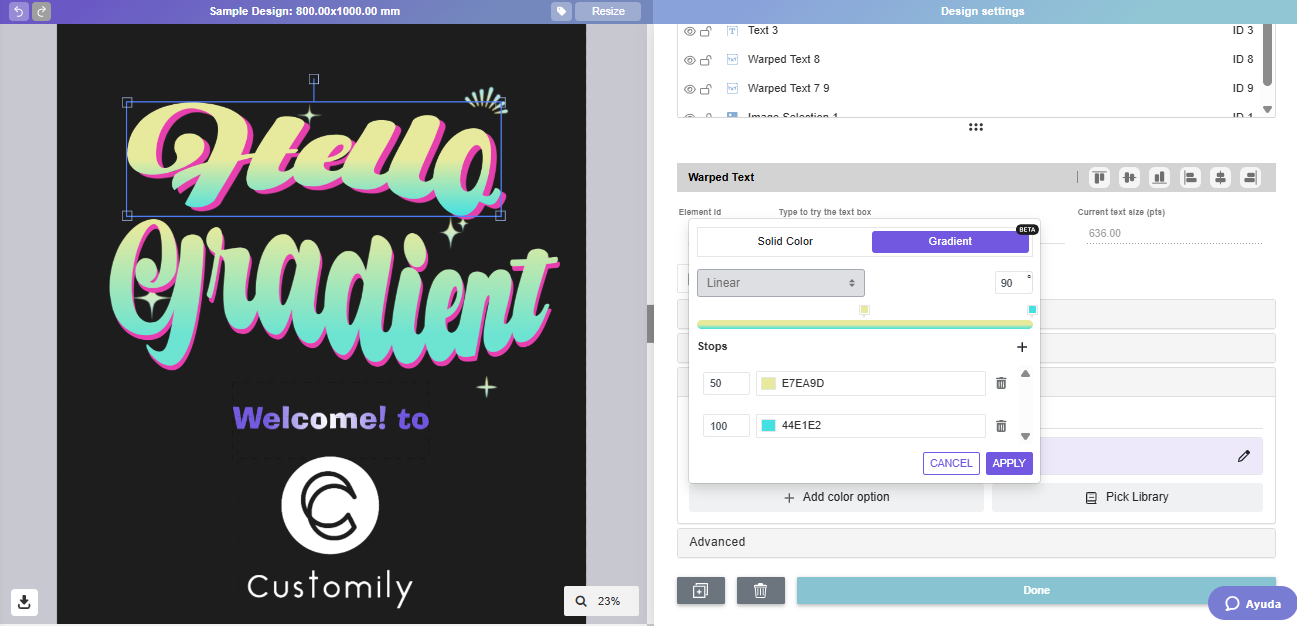The height and width of the screenshot is (626, 1297).
Task: Lock the Warped Text 7 9 layer
Action: coord(706,89)
